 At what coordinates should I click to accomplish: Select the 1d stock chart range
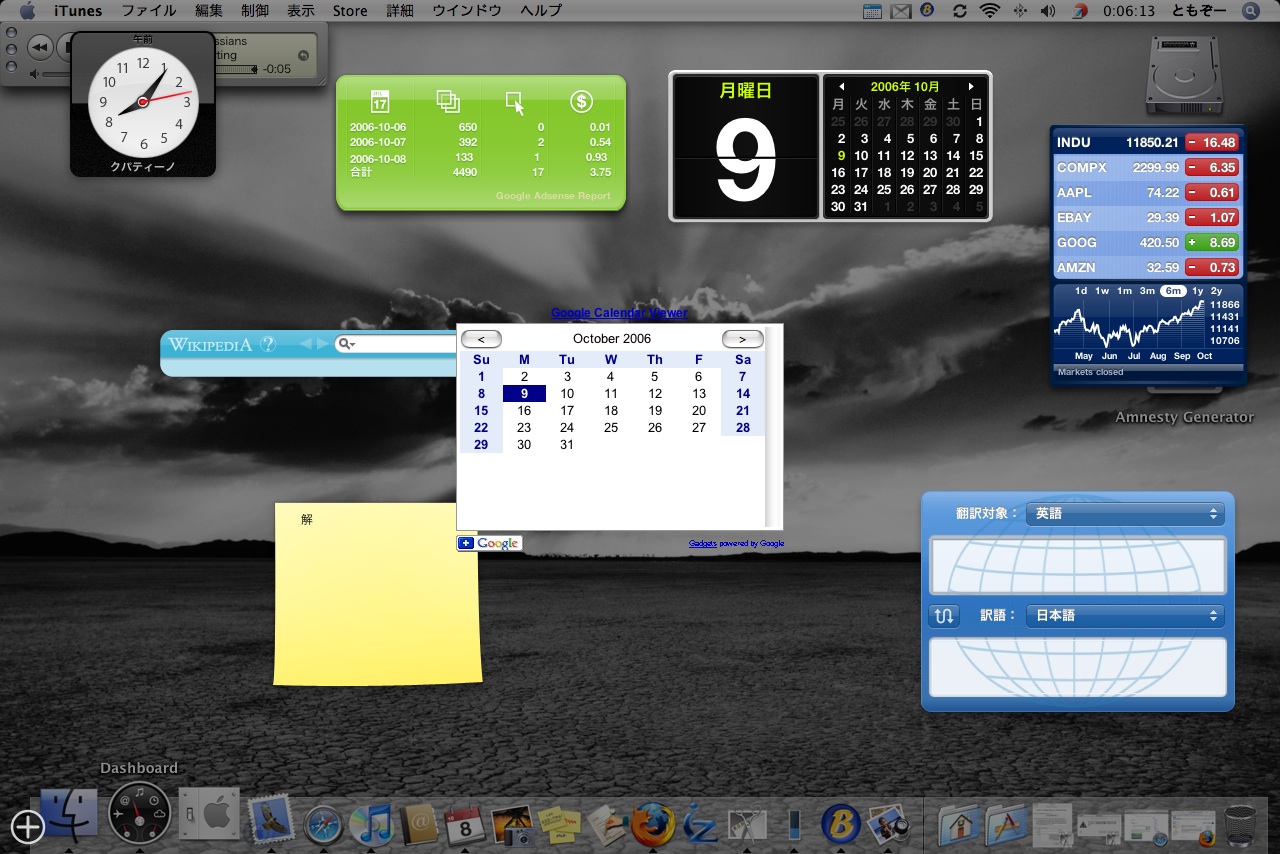coord(1081,291)
